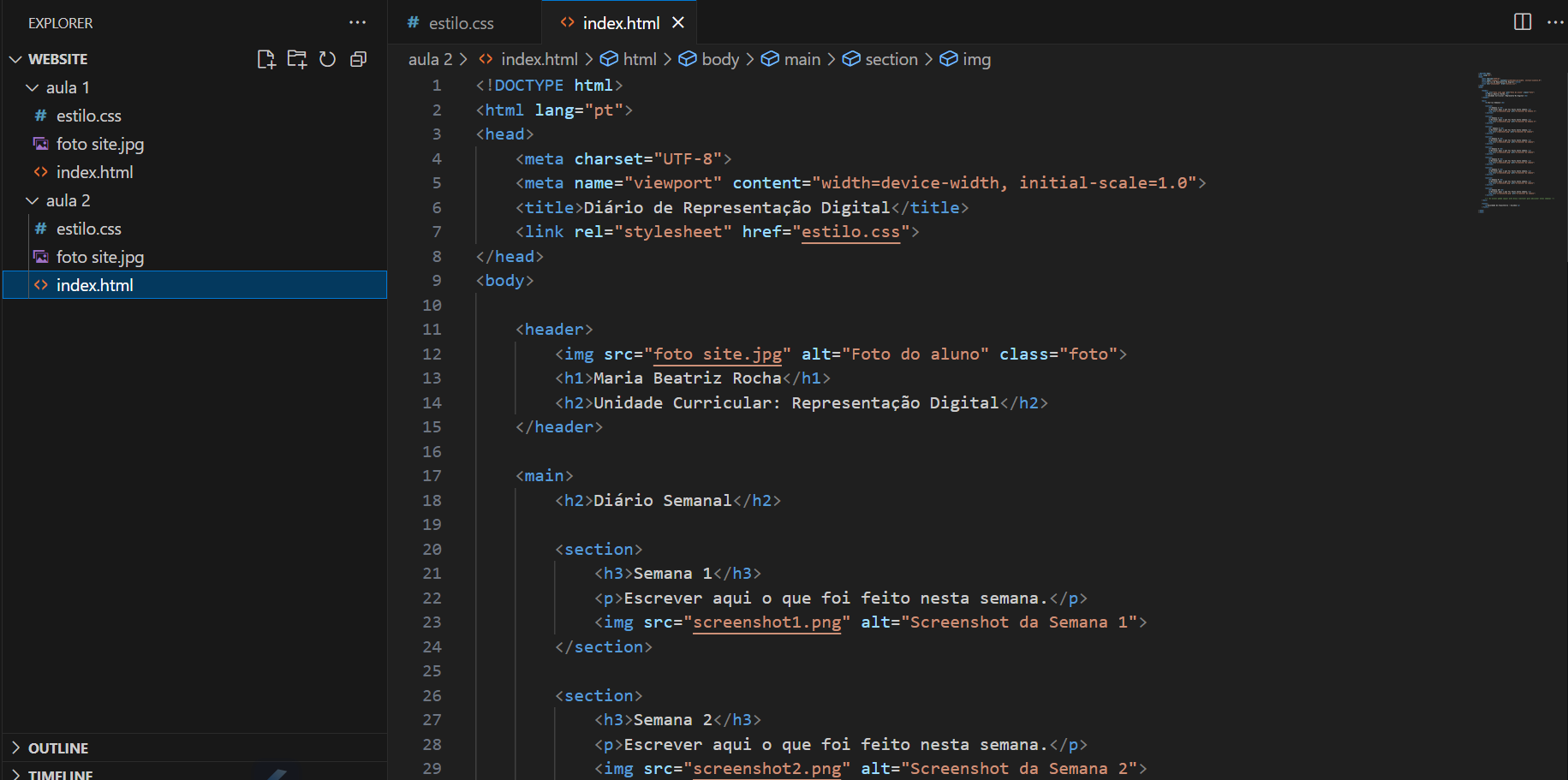Click line number 9 in the gutter
Image resolution: width=1568 pixels, height=780 pixels.
coord(437,281)
